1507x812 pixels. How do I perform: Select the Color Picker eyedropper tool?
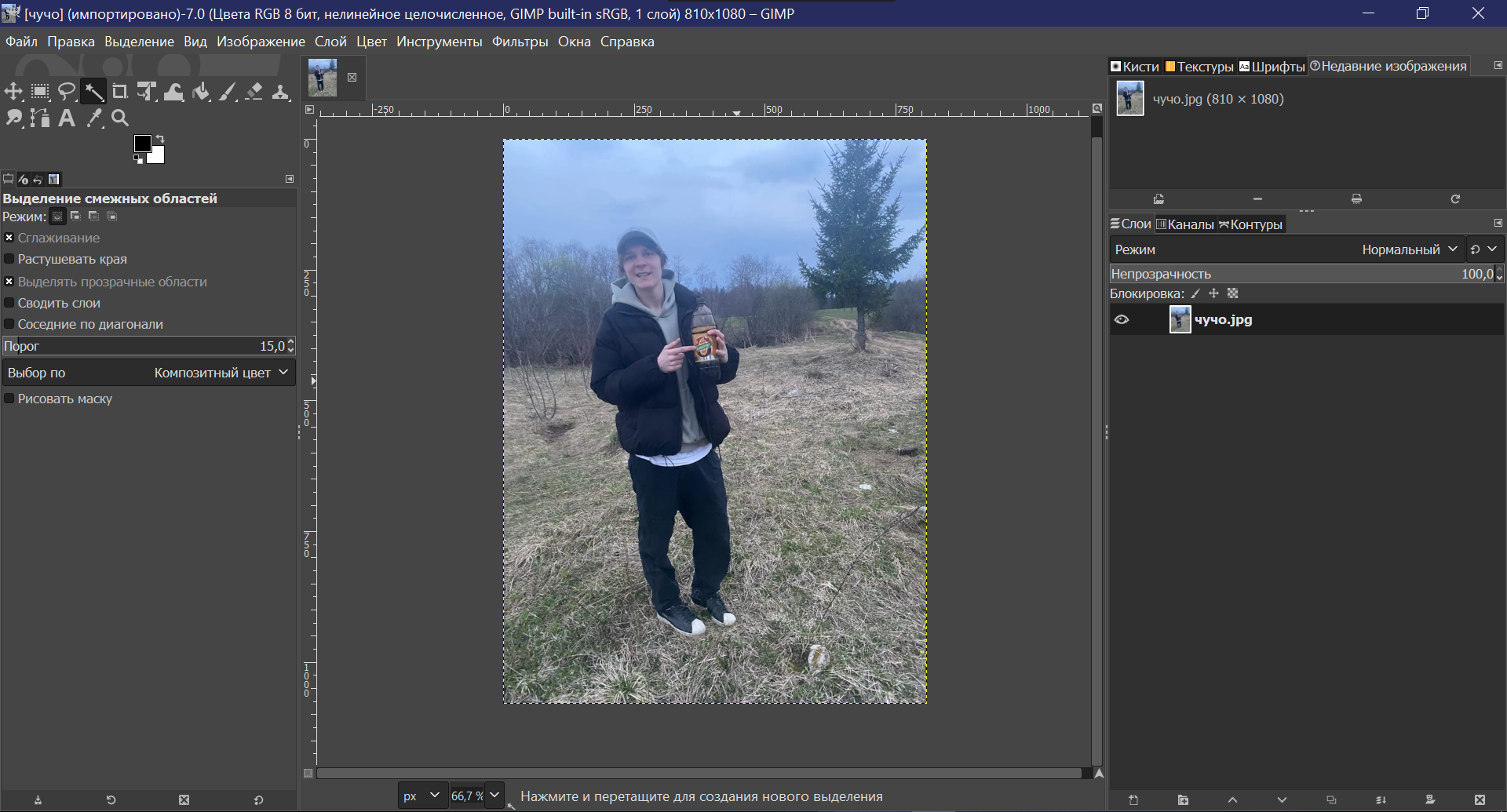point(94,118)
